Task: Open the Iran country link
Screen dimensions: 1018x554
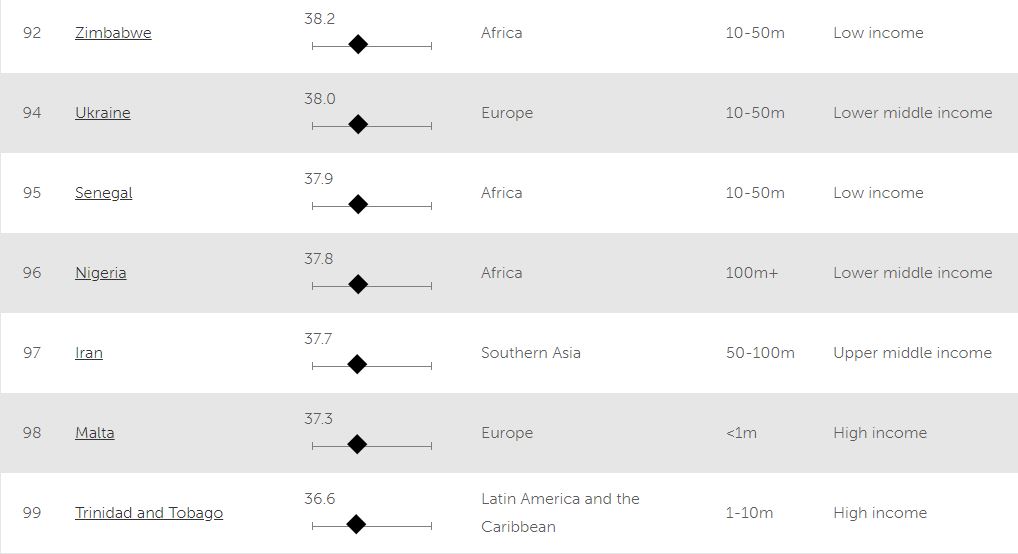Action: pos(88,353)
